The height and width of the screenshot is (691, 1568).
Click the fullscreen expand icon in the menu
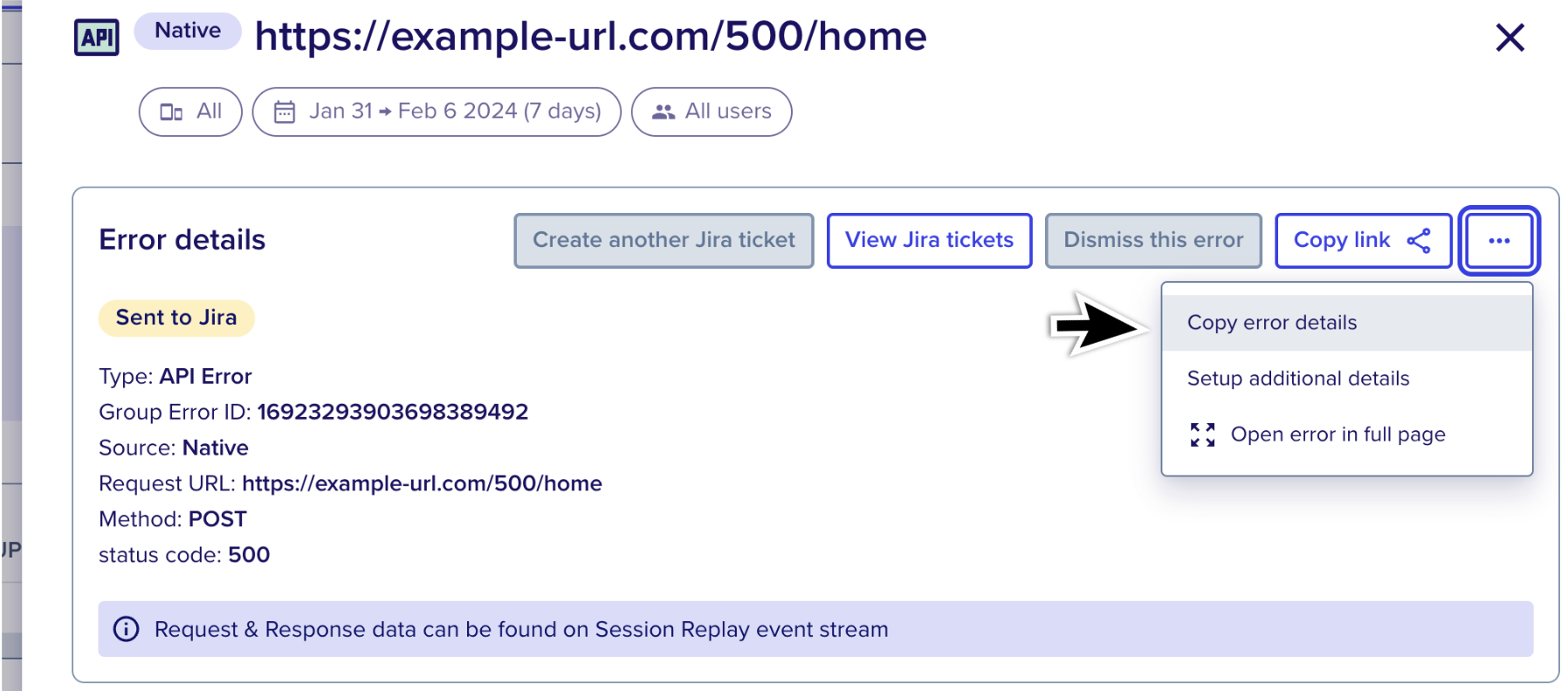1202,434
